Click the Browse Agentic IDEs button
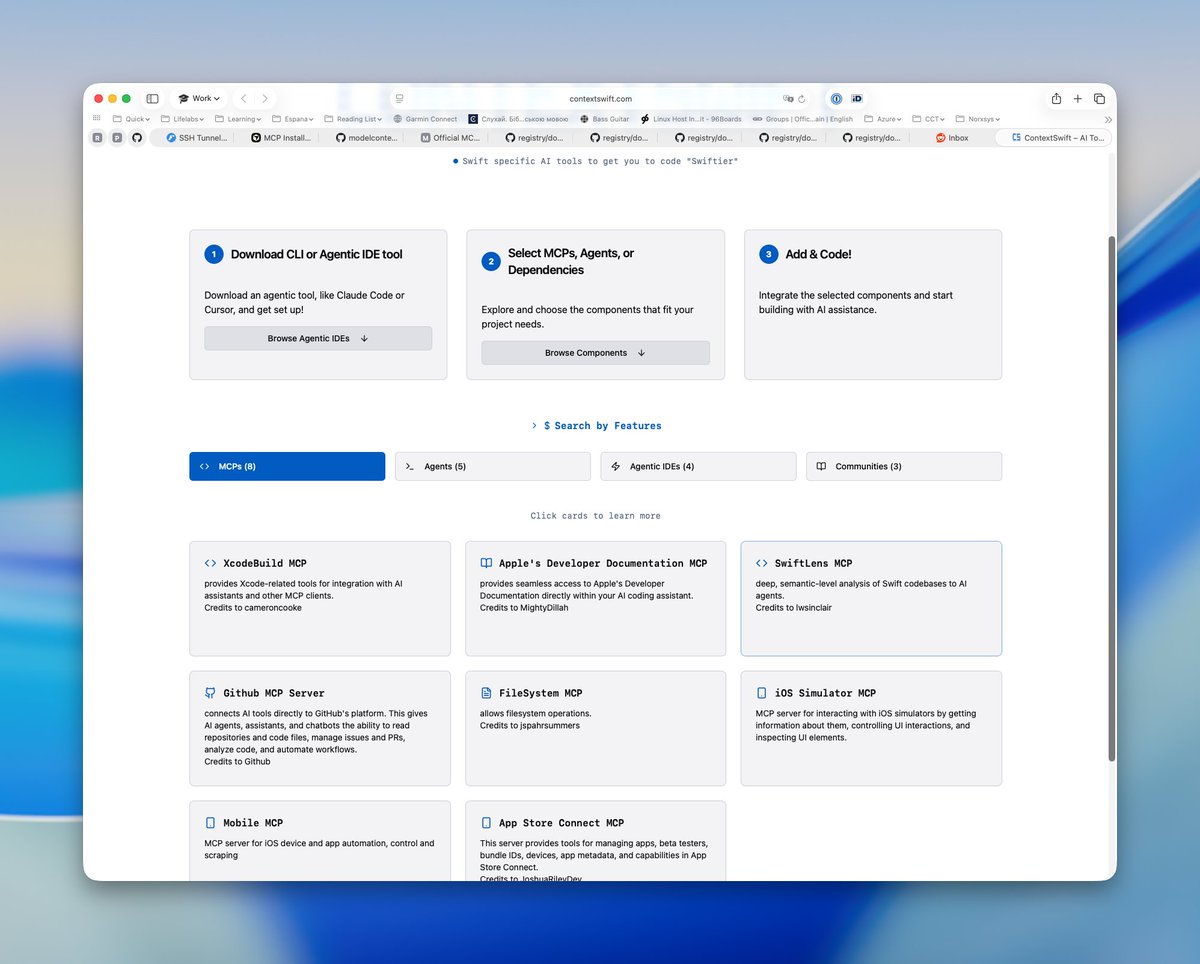The width and height of the screenshot is (1200, 964). click(317, 338)
